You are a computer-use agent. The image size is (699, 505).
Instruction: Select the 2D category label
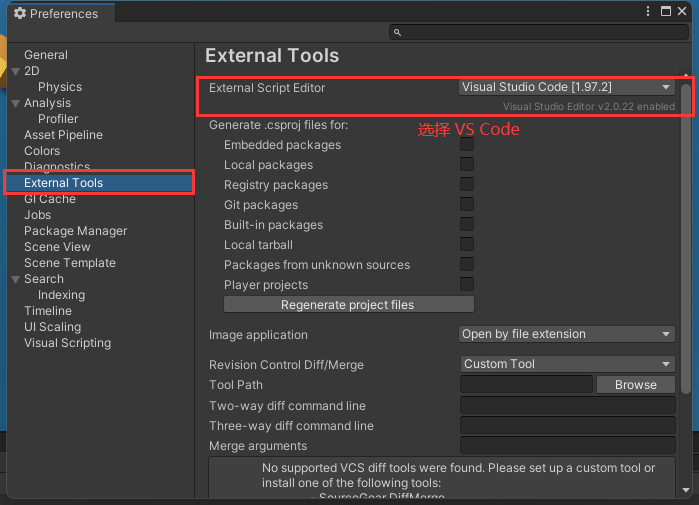(32, 71)
